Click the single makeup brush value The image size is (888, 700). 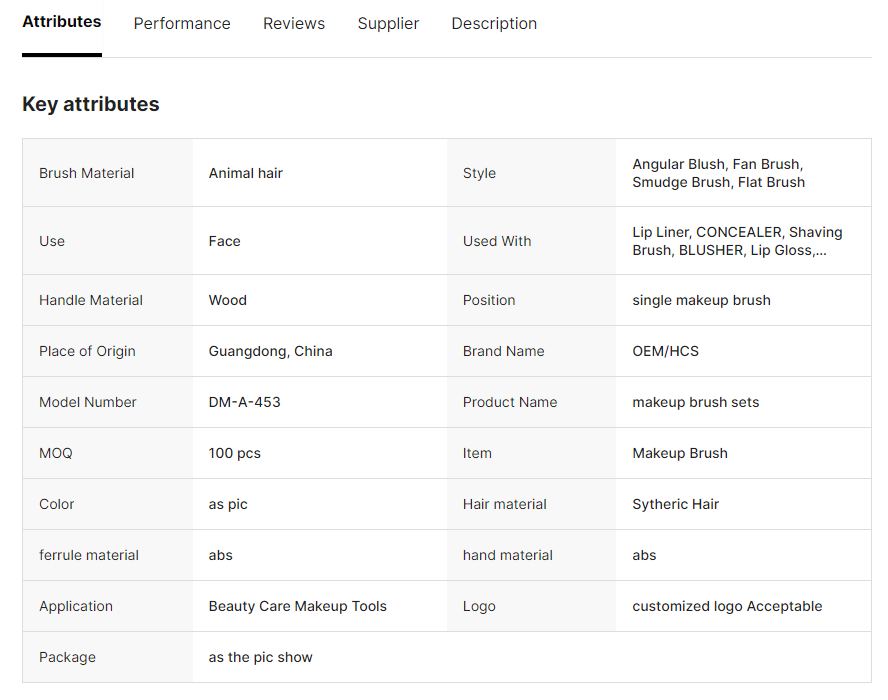pyautogui.click(x=701, y=300)
